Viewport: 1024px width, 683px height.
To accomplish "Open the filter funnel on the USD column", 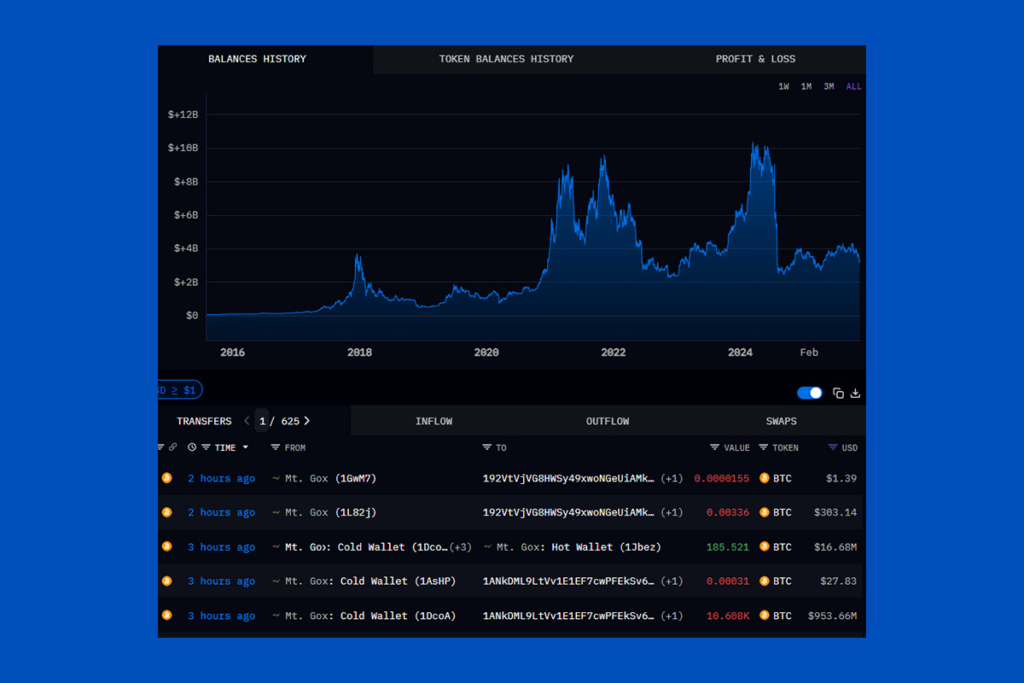I will point(832,448).
